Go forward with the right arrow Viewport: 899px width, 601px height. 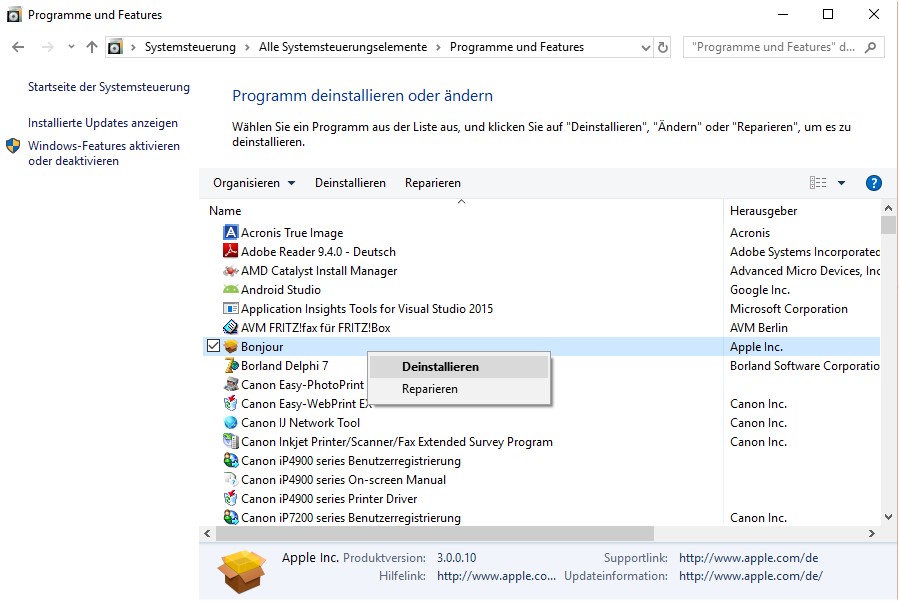(48, 47)
